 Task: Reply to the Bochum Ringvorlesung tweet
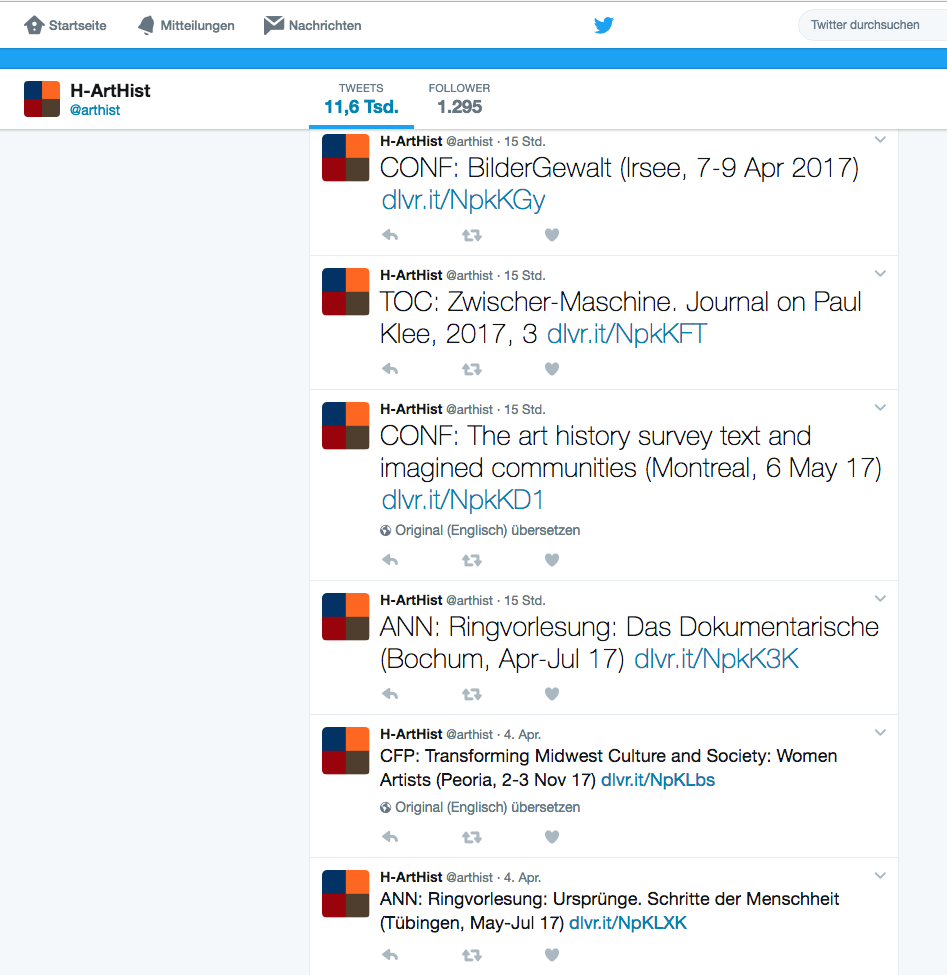pos(390,694)
